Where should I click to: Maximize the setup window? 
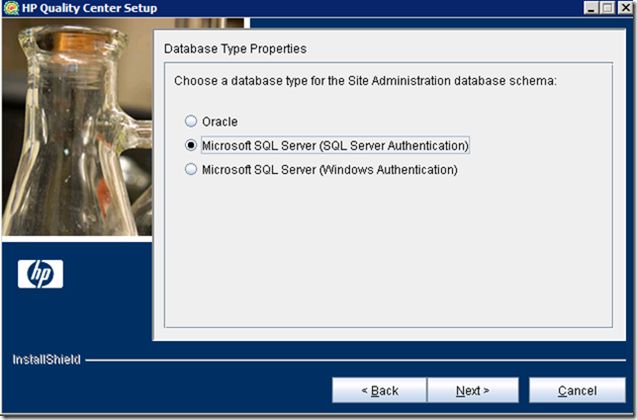click(608, 8)
